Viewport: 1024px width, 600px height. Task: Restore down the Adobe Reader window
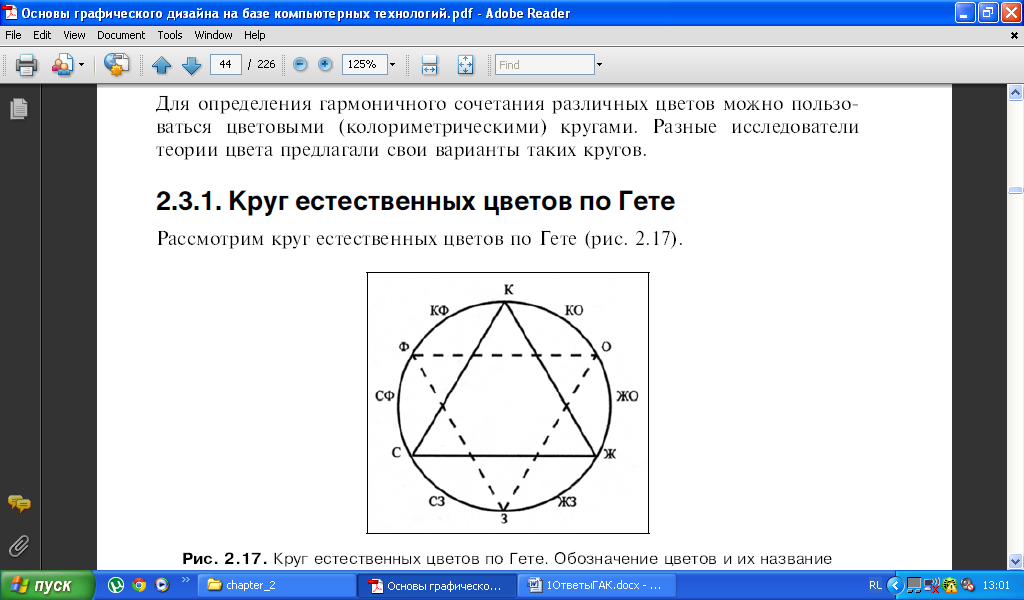point(988,12)
